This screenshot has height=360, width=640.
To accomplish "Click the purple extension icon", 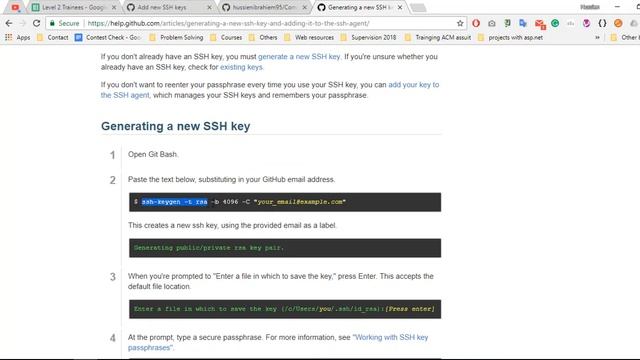I will point(587,23).
